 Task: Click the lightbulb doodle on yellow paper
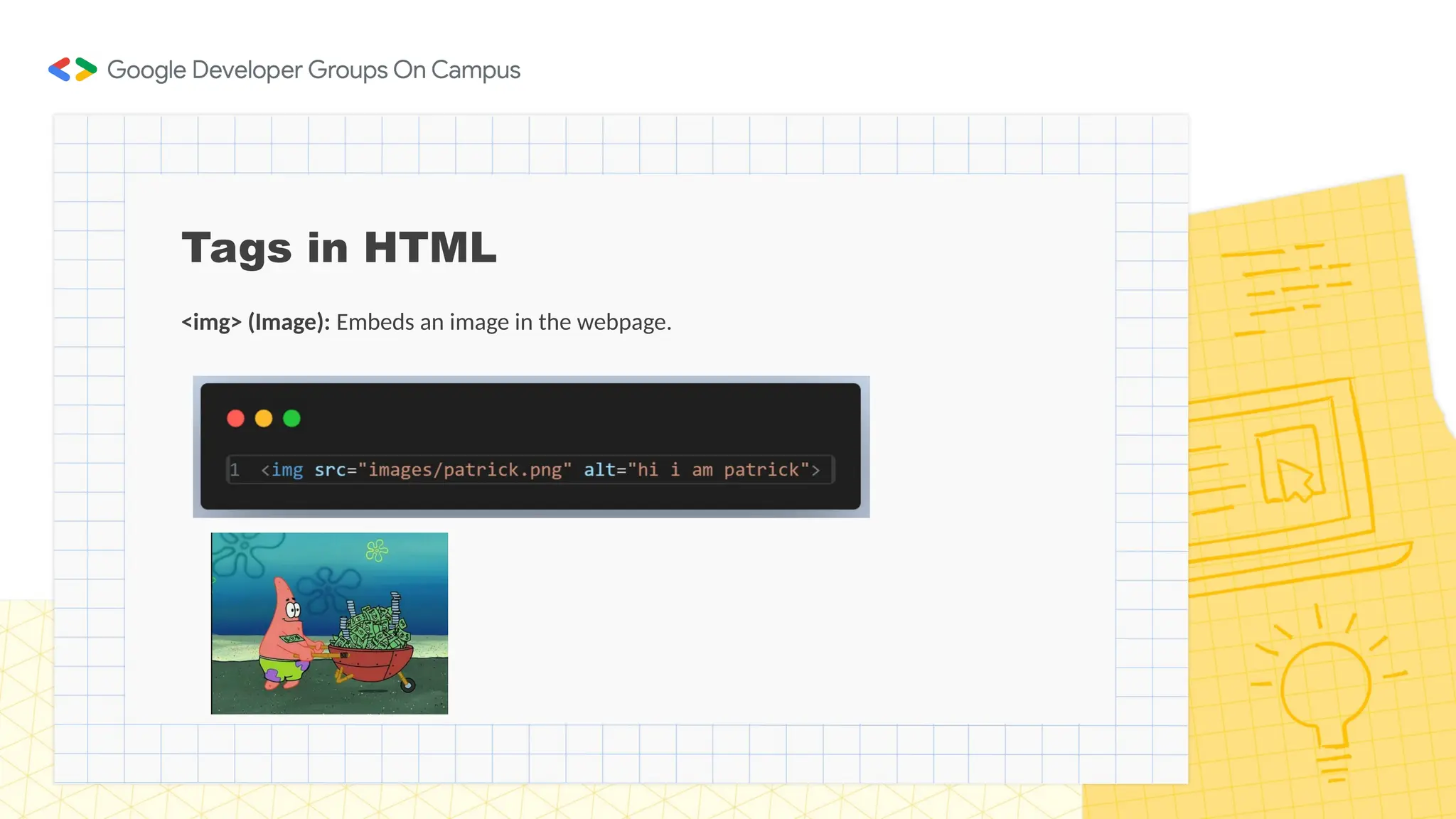tap(1328, 693)
